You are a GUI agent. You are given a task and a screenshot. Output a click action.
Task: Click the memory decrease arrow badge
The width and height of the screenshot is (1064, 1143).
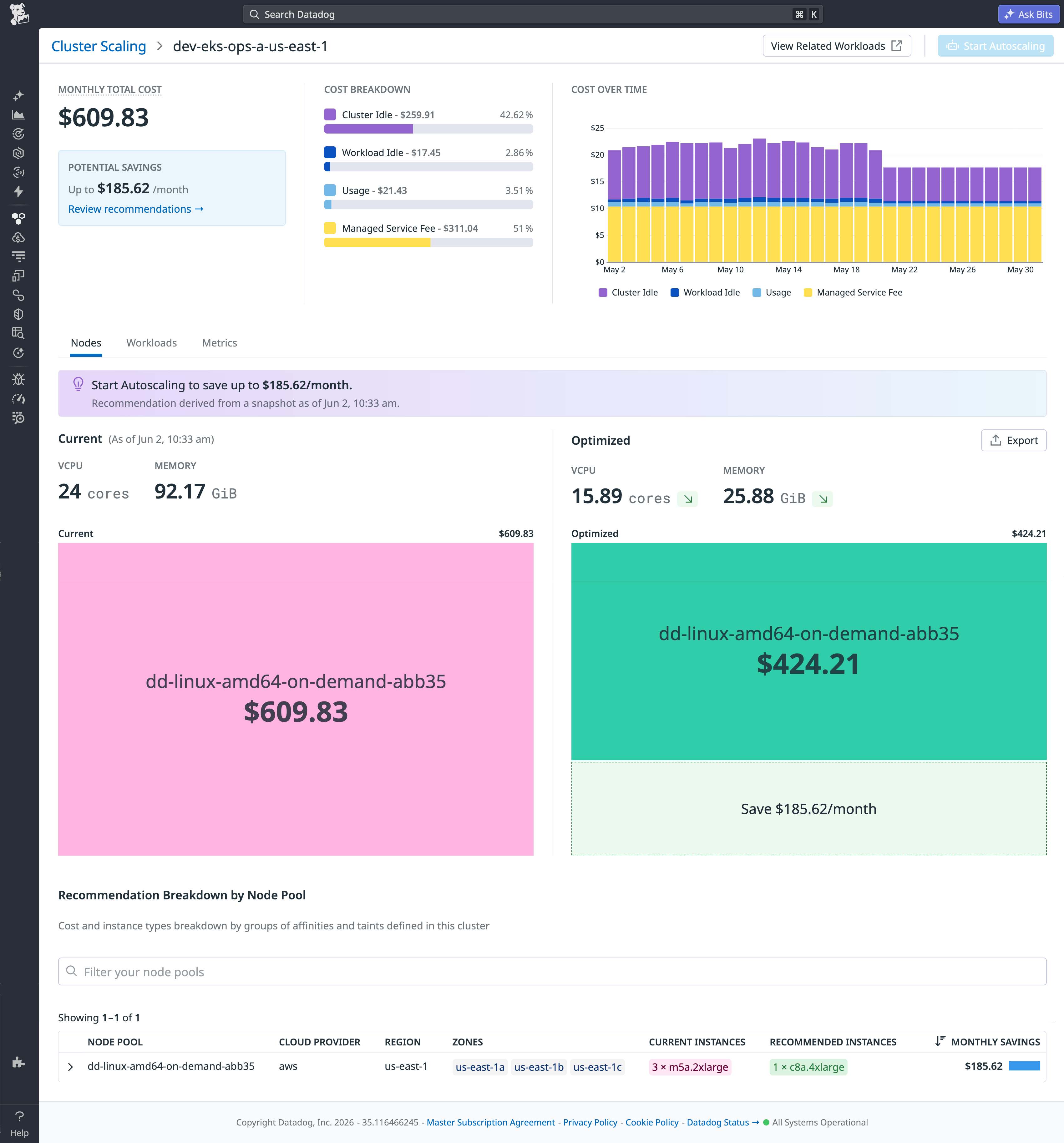tap(823, 498)
